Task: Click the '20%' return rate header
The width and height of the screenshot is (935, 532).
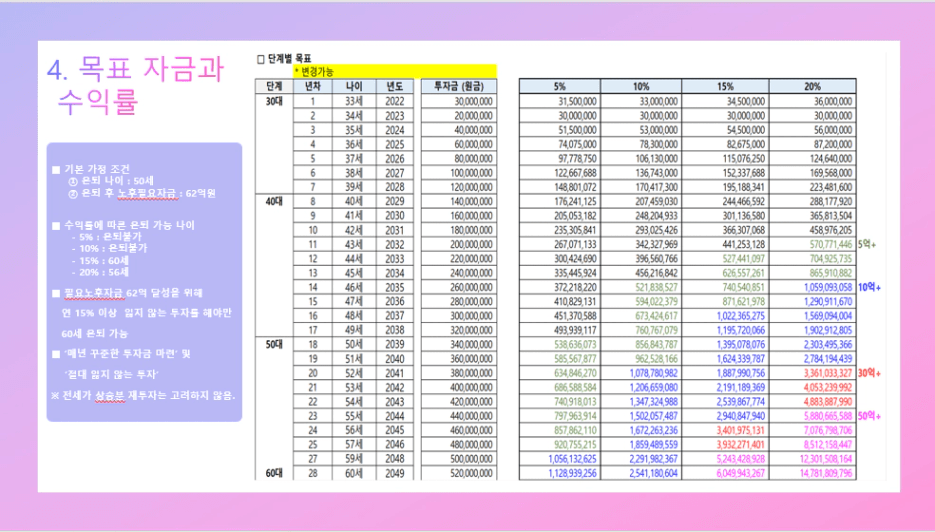Action: (806, 86)
